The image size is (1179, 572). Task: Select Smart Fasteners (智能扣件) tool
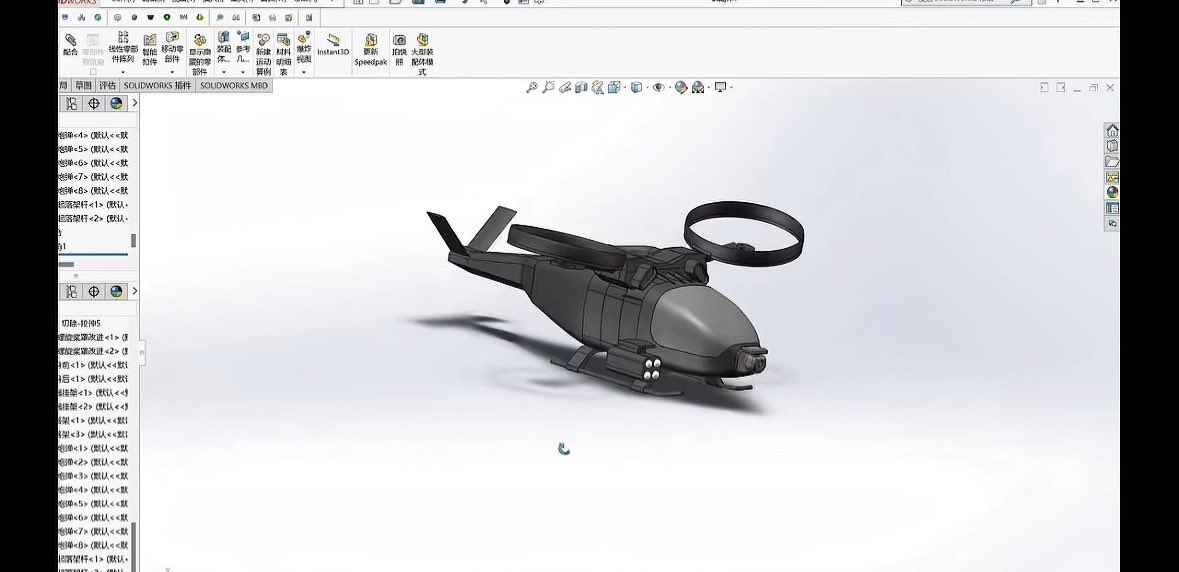point(150,50)
